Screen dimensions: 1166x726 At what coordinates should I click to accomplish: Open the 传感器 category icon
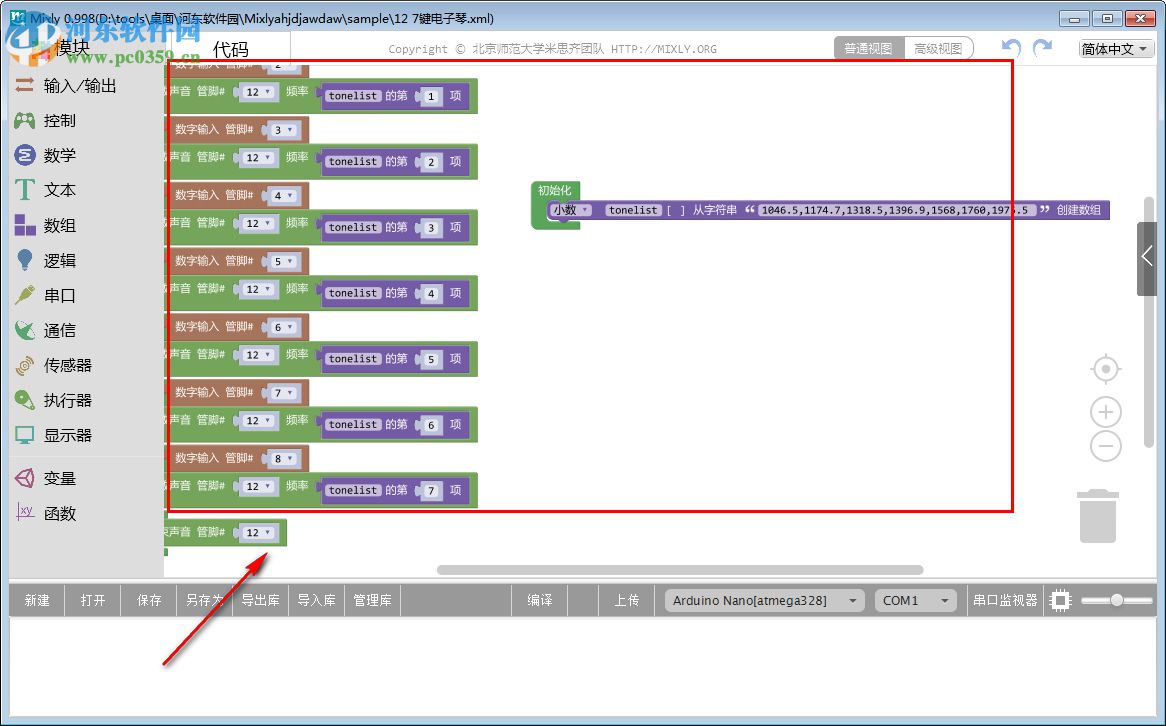25,365
